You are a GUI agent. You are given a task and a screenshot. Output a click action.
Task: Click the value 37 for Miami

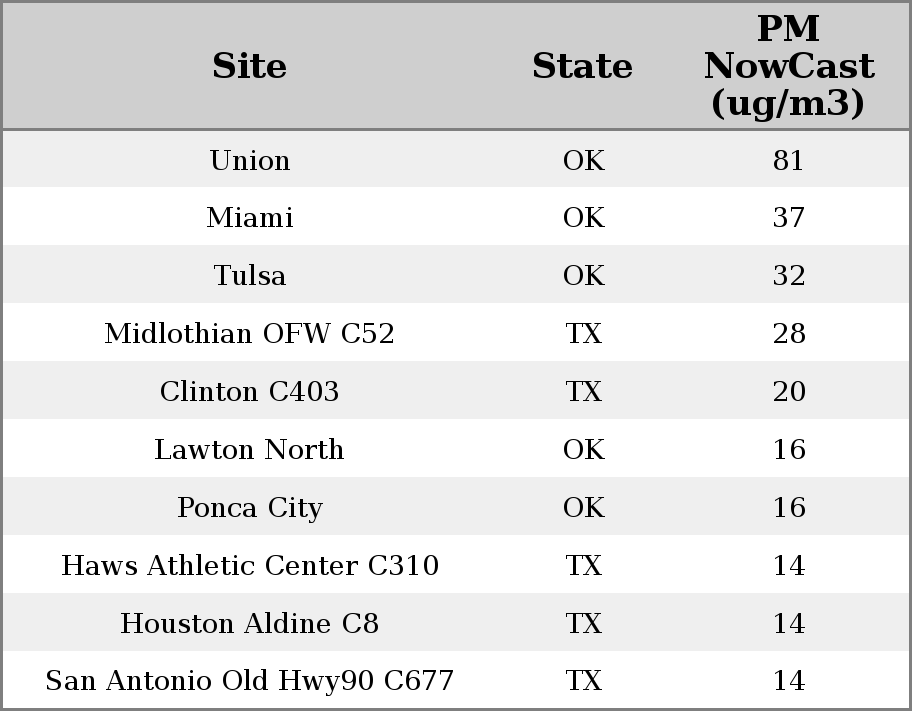(789, 218)
